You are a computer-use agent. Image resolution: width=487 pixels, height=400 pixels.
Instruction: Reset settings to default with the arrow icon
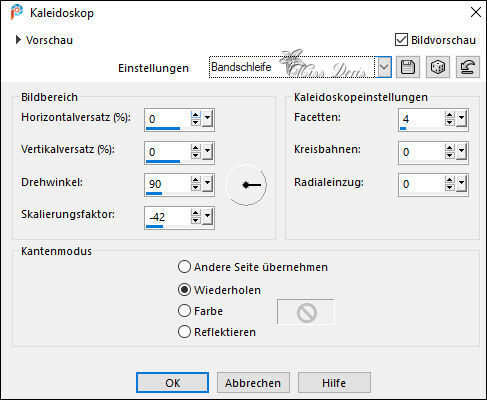pos(468,67)
